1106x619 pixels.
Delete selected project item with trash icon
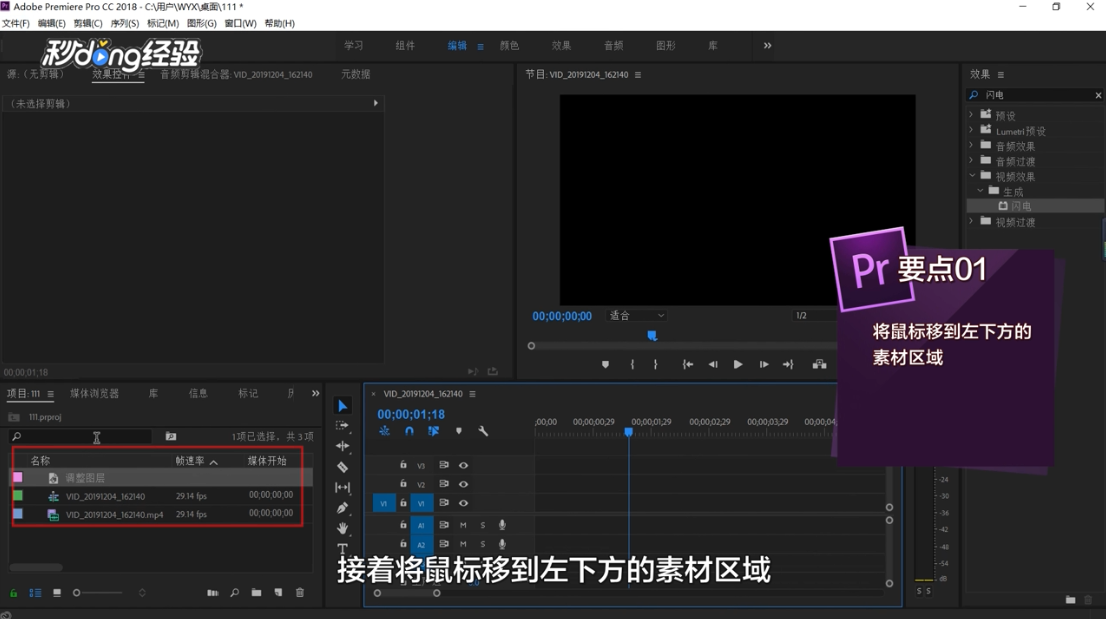(x=300, y=593)
